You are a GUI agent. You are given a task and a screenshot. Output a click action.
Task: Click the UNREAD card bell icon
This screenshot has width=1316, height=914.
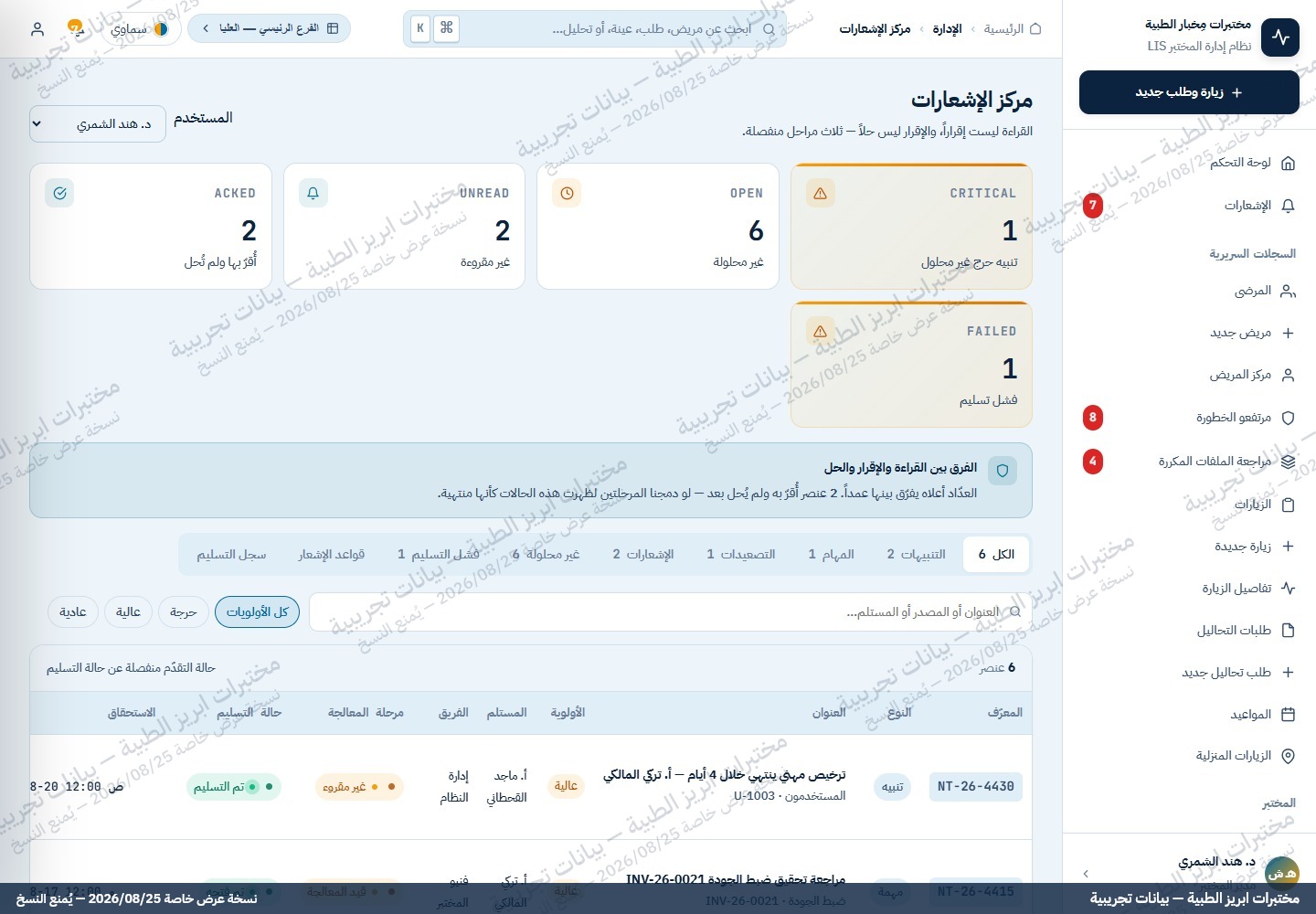(x=313, y=194)
